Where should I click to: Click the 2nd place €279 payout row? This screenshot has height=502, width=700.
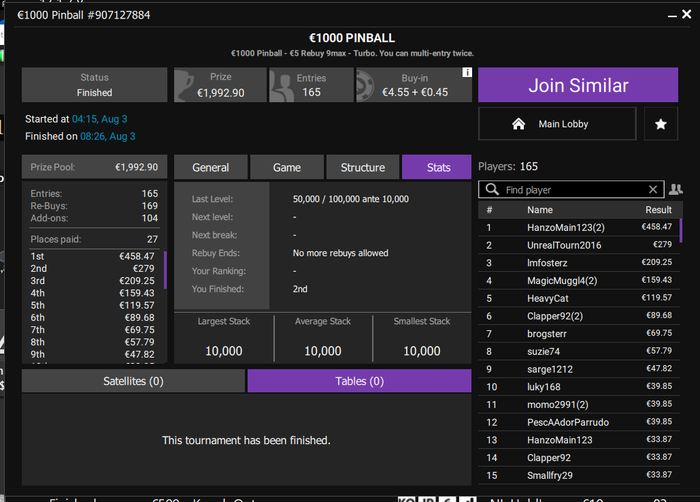click(92, 268)
